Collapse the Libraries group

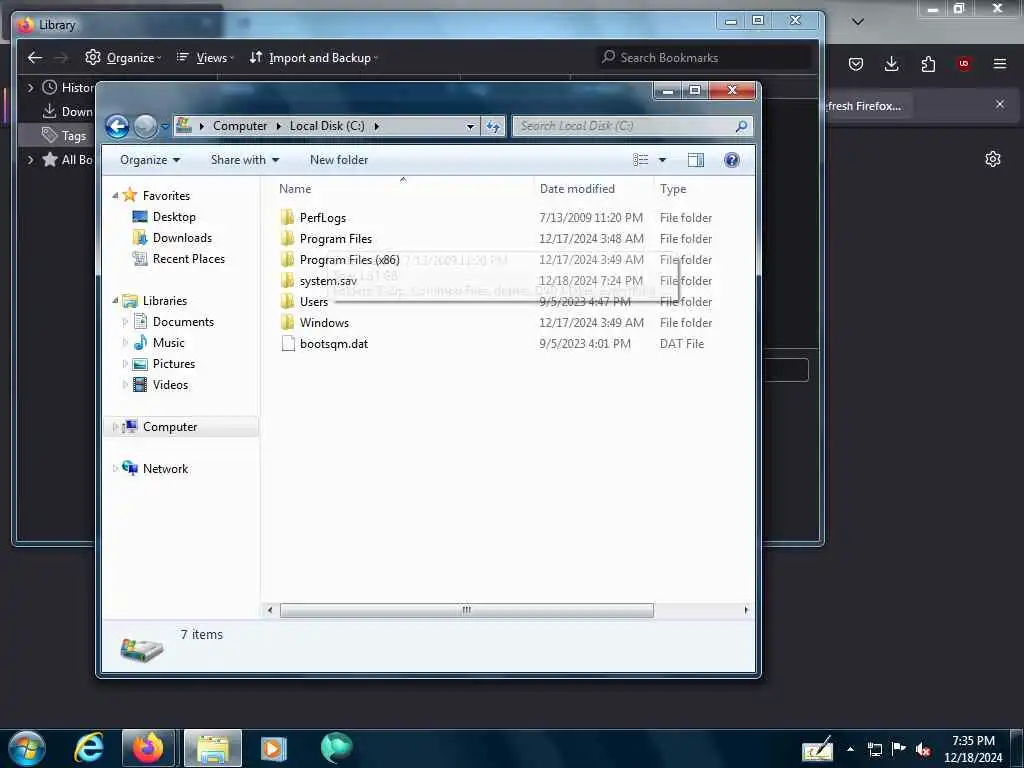(115, 300)
